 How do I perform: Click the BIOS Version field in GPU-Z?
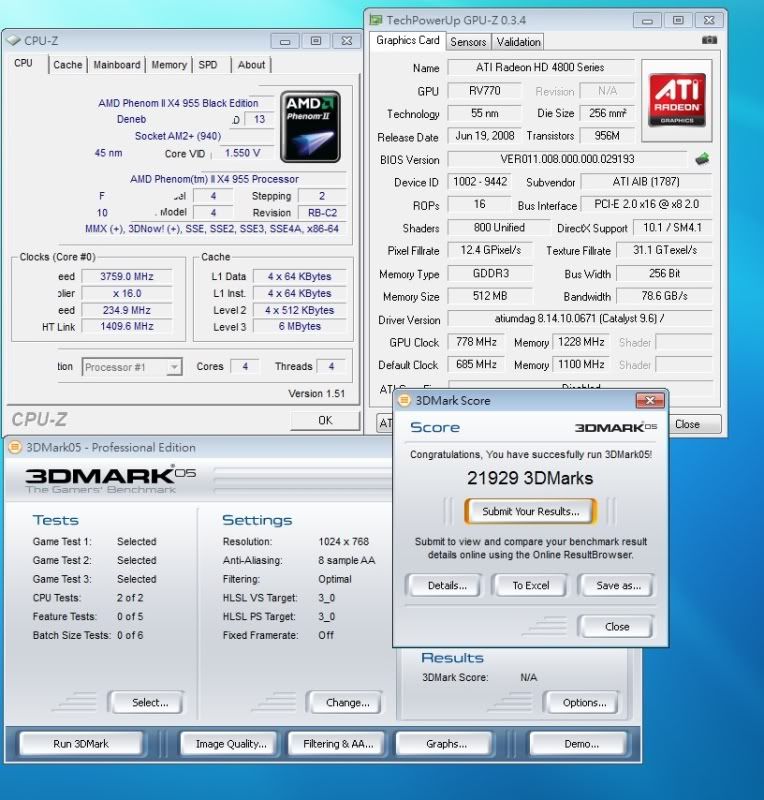coord(568,159)
